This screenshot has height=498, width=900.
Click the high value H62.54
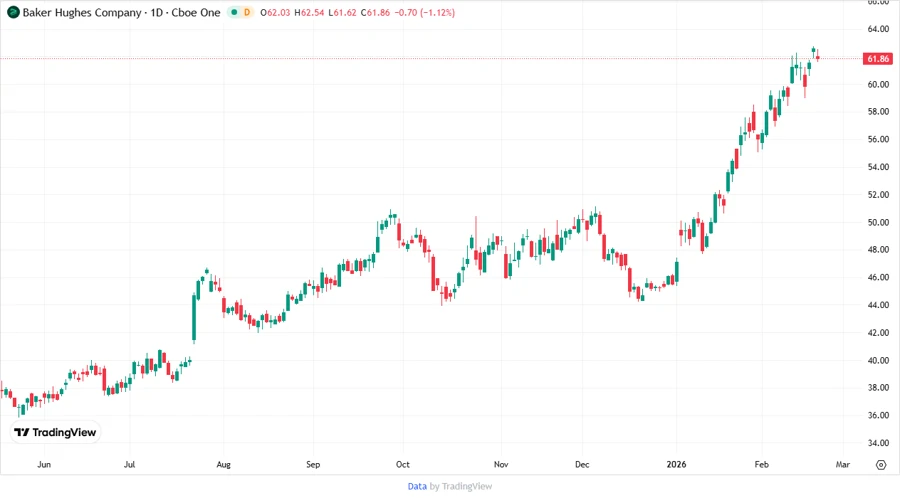309,13
